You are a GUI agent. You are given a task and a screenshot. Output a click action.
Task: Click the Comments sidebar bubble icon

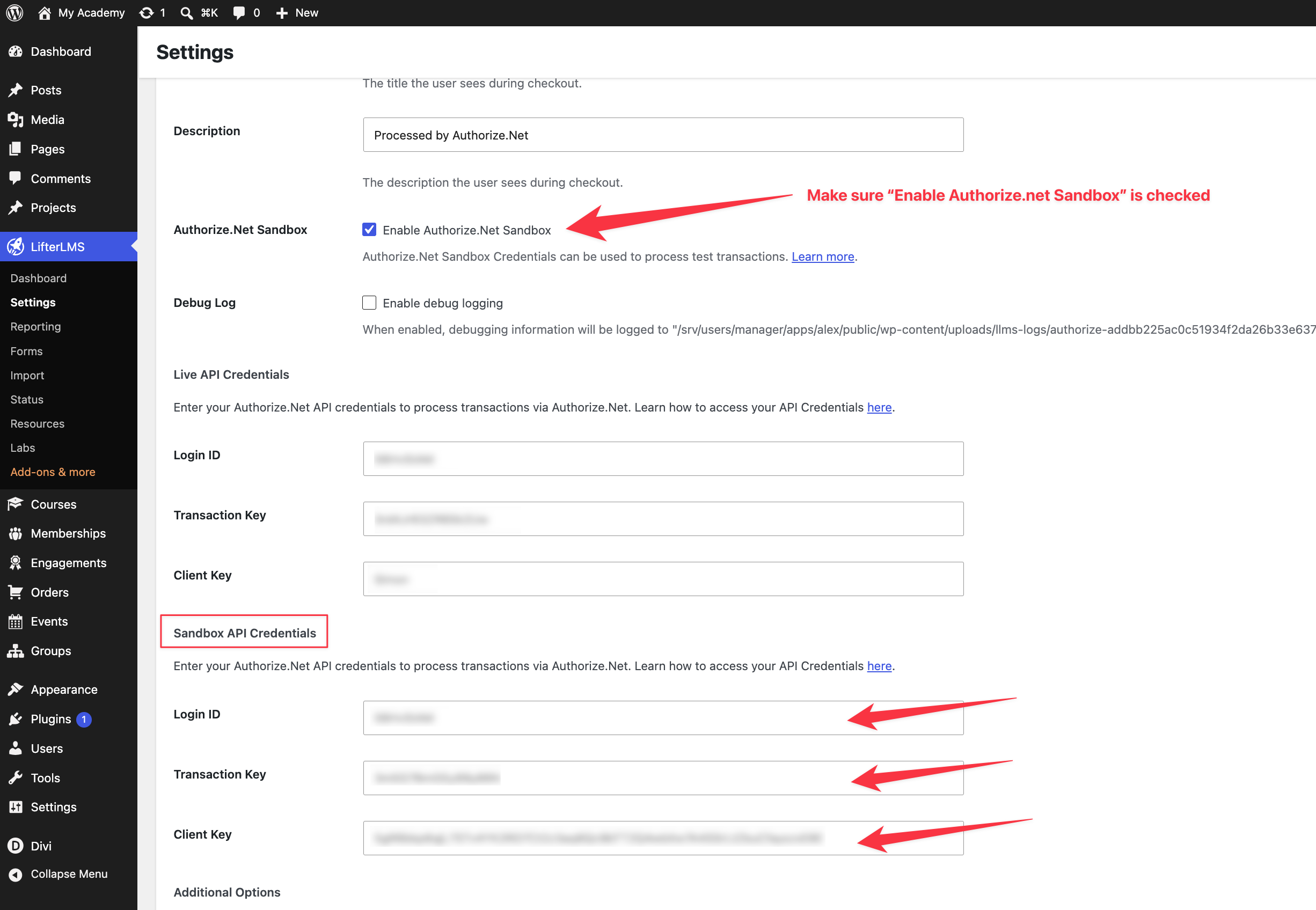pyautogui.click(x=16, y=179)
